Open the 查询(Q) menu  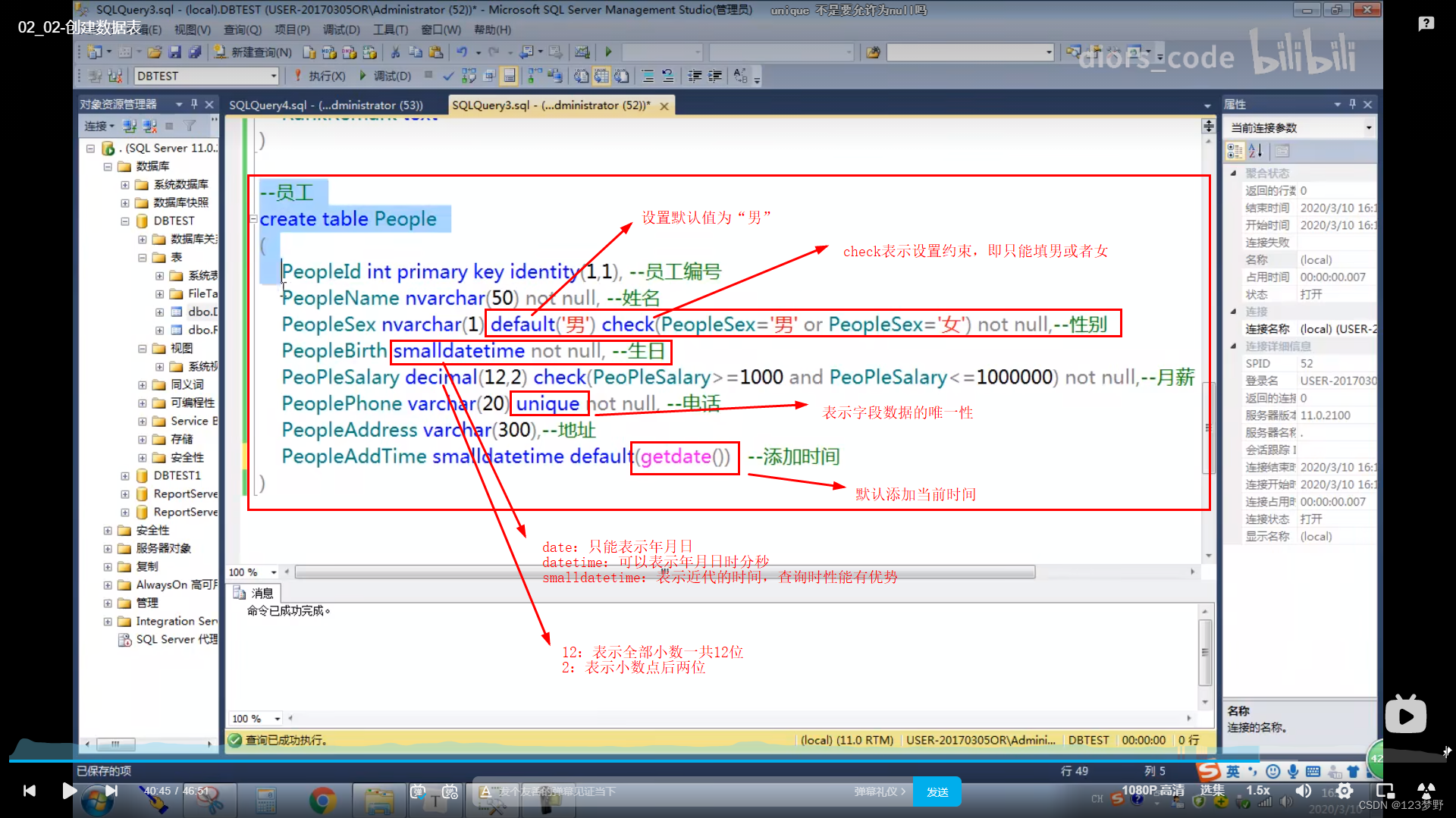coord(242,30)
